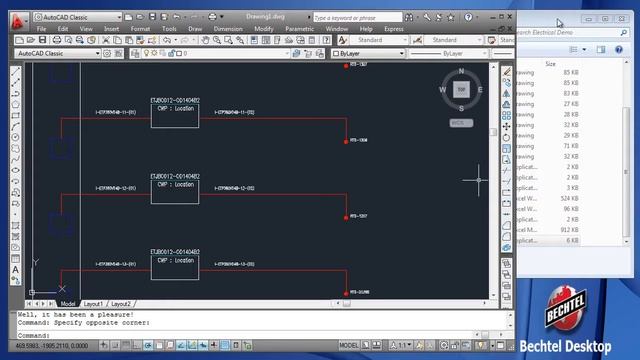
Task: Select the Move modify tool
Action: (x=507, y=127)
